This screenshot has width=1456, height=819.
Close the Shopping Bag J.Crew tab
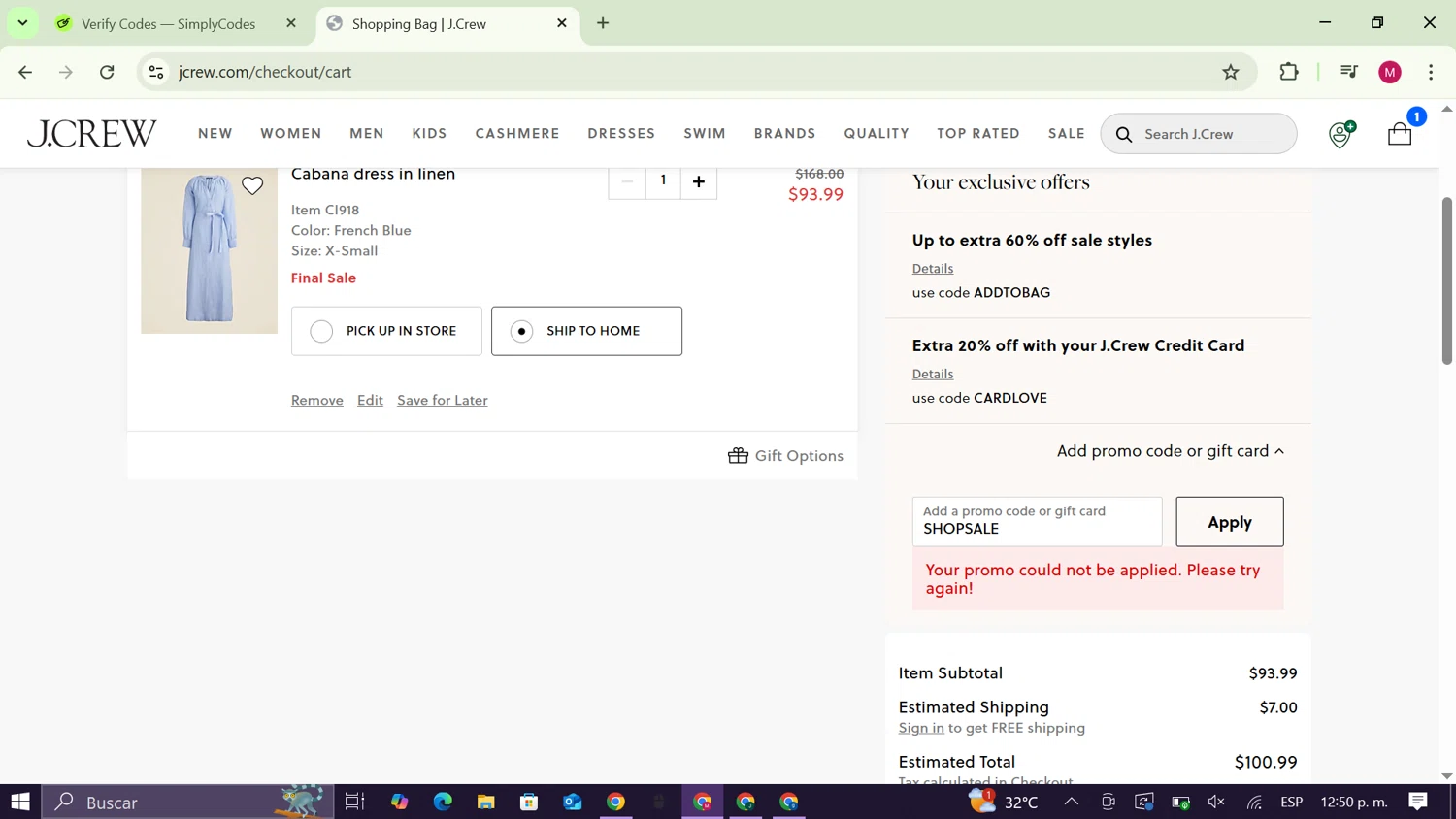click(562, 23)
